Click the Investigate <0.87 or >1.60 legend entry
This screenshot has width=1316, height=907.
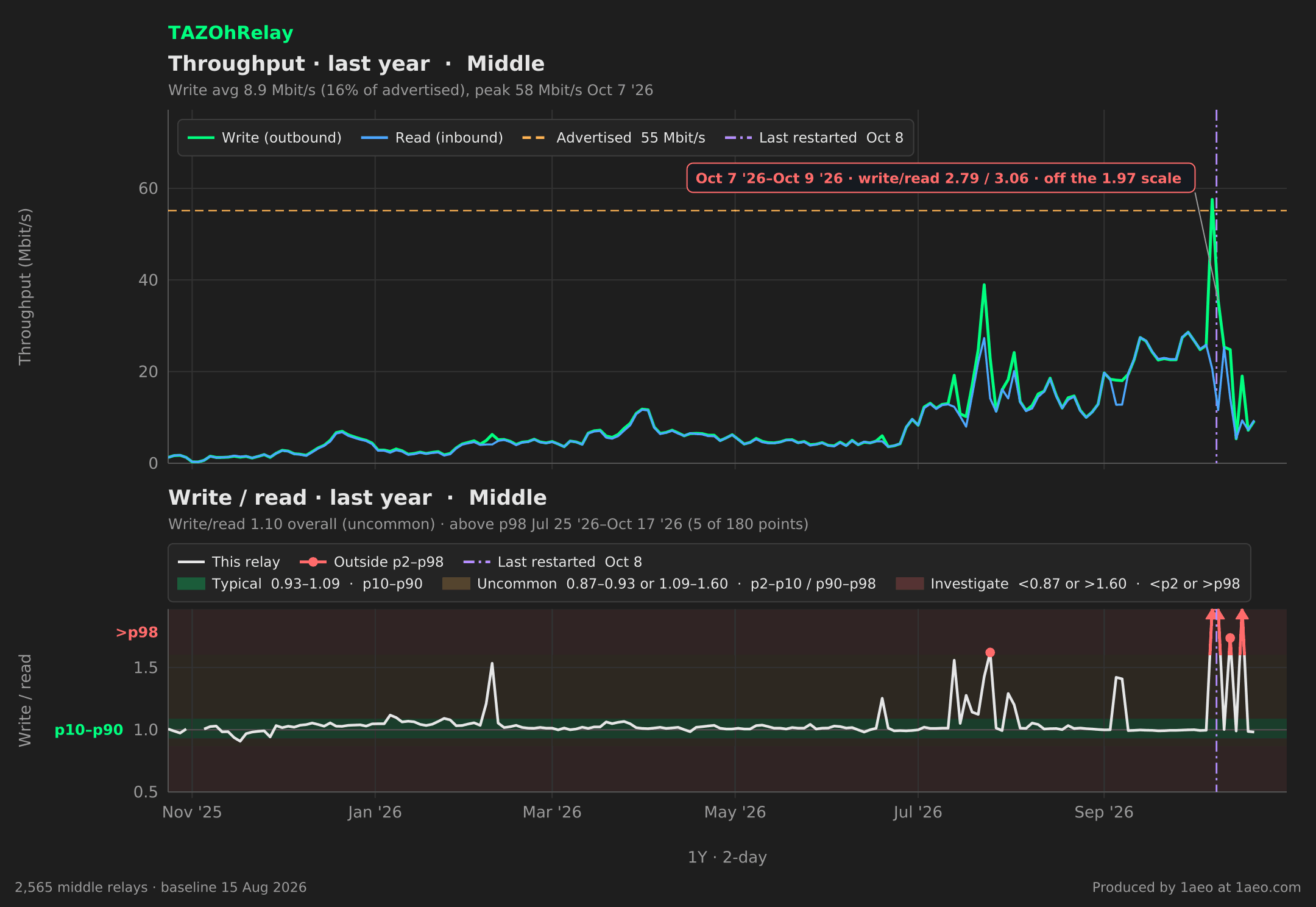1067,584
